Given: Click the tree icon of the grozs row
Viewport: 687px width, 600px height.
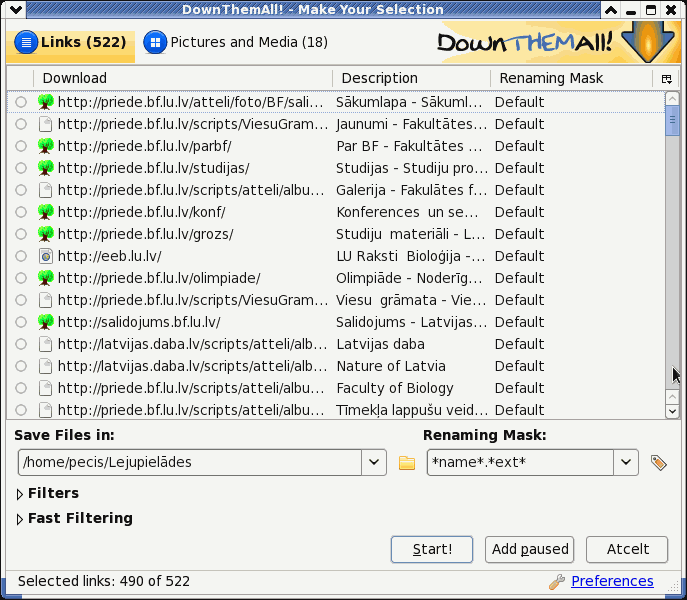Looking at the screenshot, I should [46, 234].
